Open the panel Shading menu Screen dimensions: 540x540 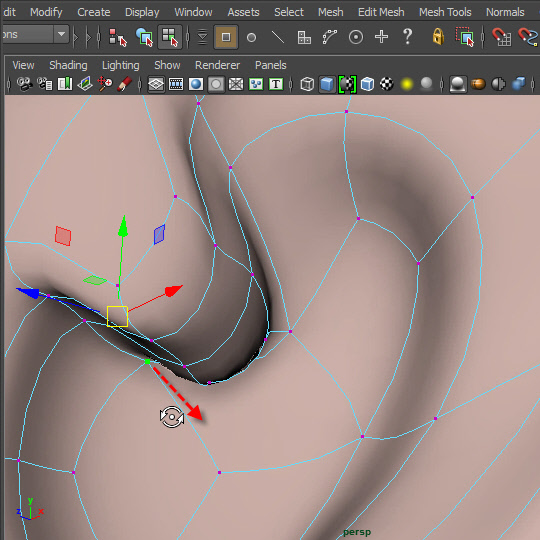click(x=68, y=65)
